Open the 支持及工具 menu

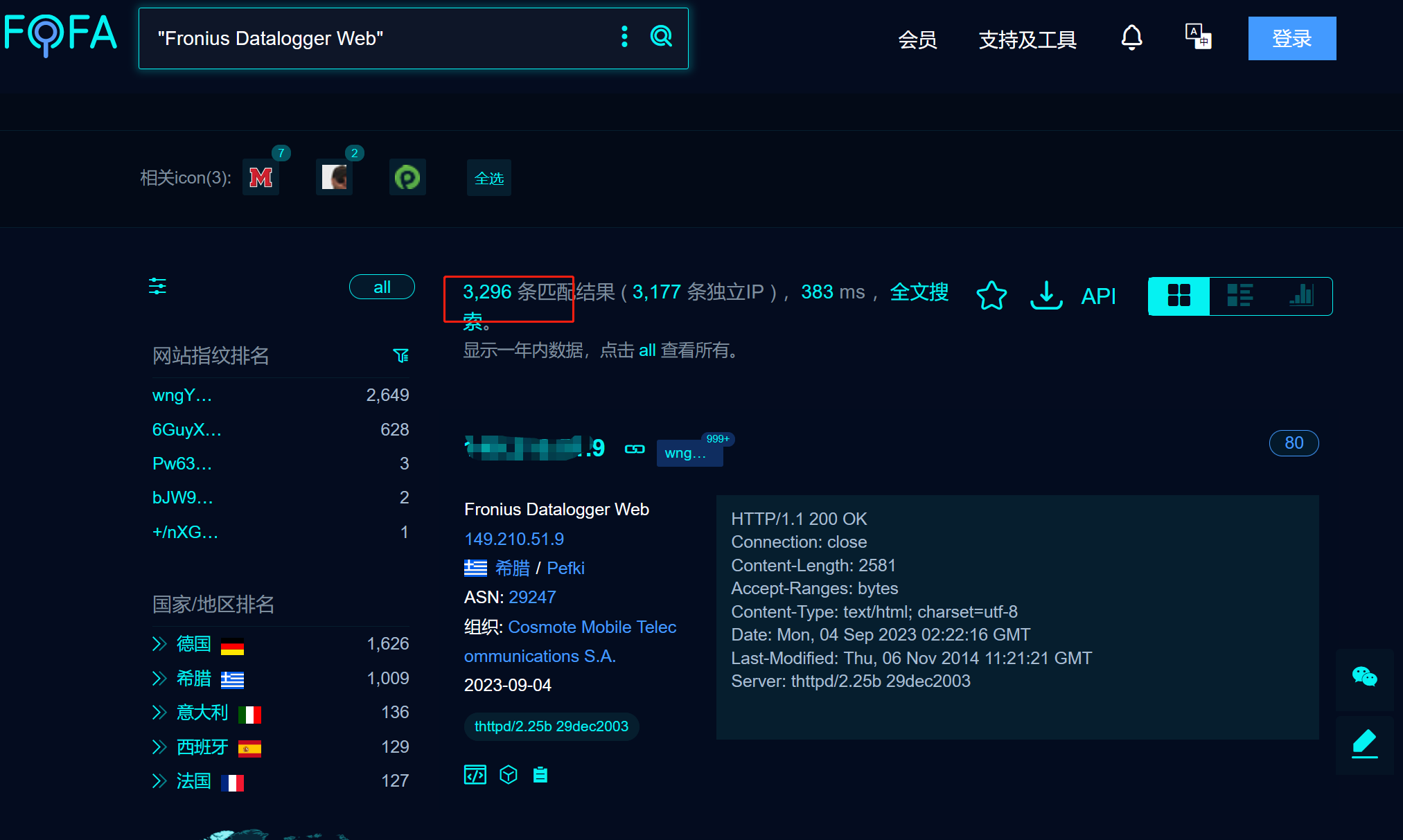tap(1027, 39)
